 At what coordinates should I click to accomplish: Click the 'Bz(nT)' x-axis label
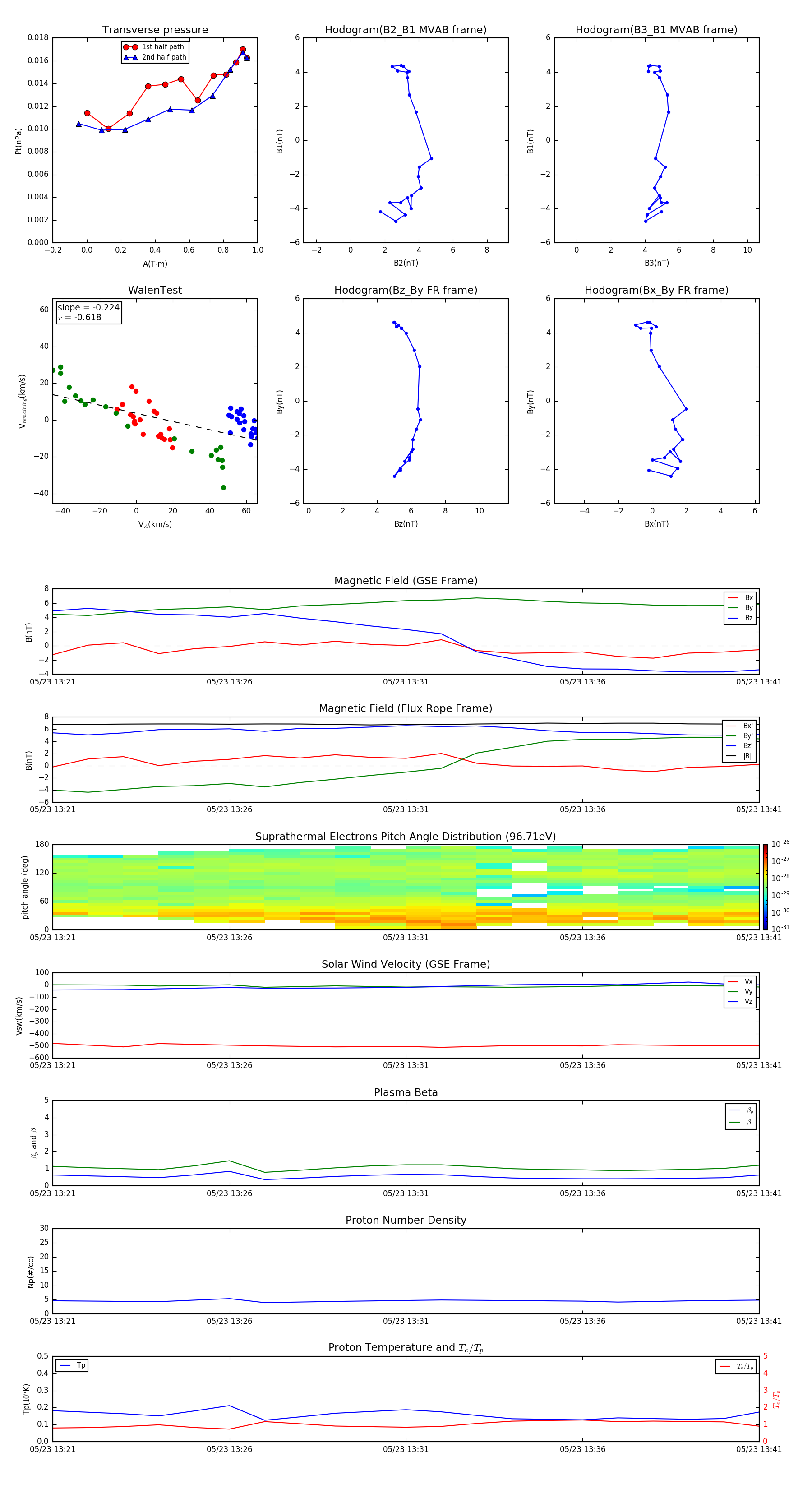pyautogui.click(x=406, y=524)
